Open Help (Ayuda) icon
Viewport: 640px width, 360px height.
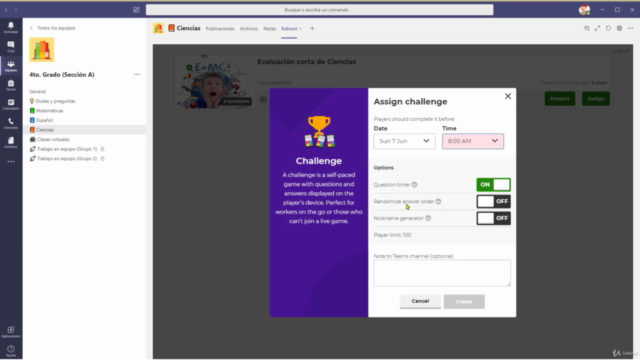[11, 351]
